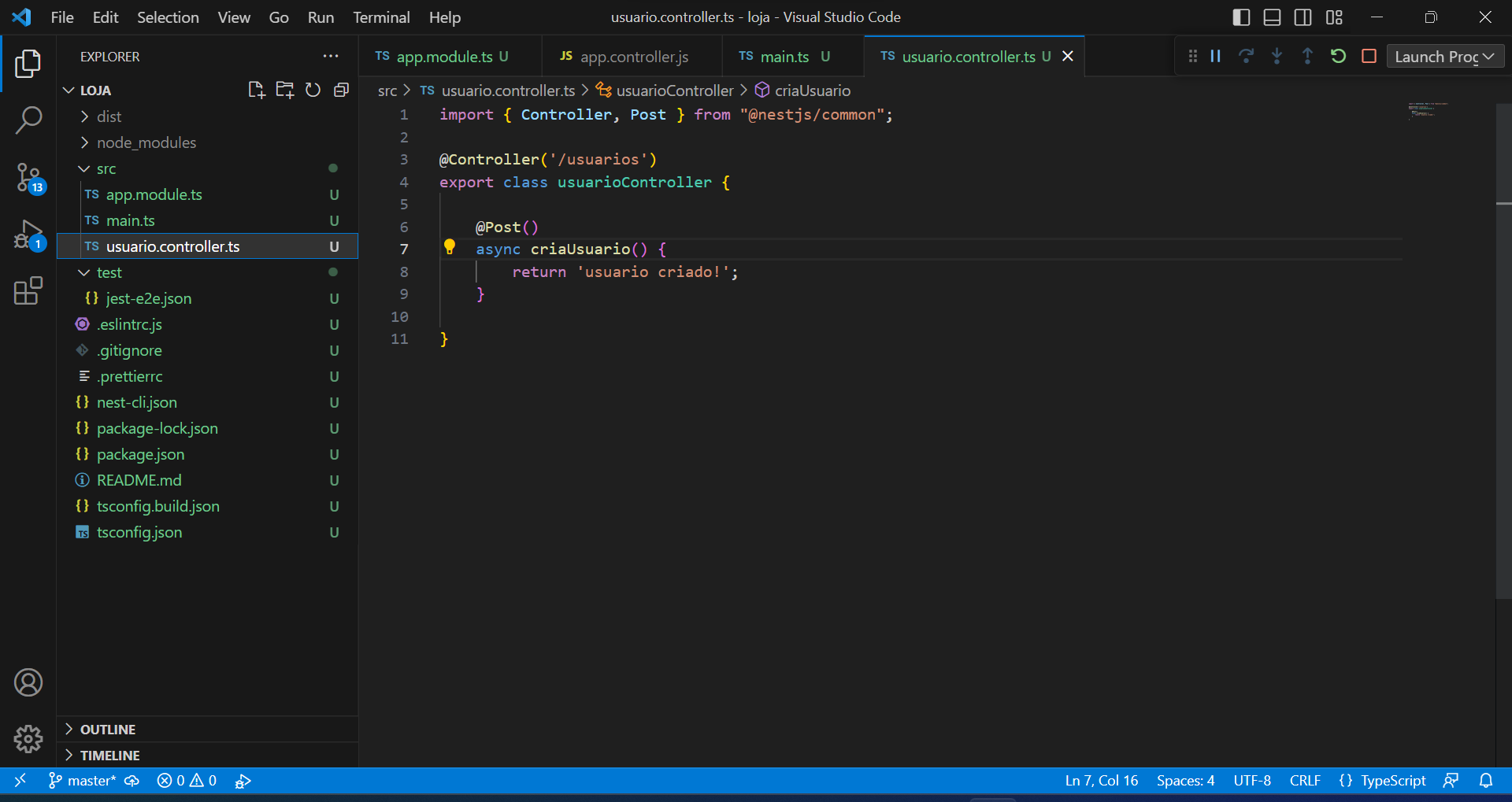
Task: Click the lightbulb code action on line 7
Action: coord(450,247)
